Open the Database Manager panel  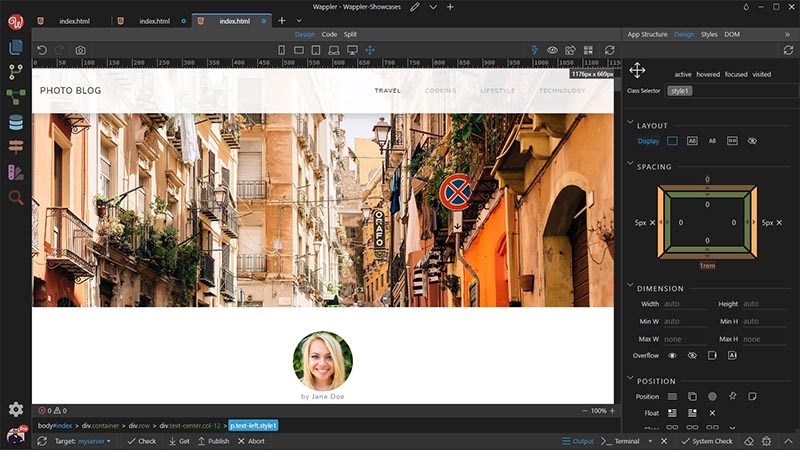click(16, 122)
